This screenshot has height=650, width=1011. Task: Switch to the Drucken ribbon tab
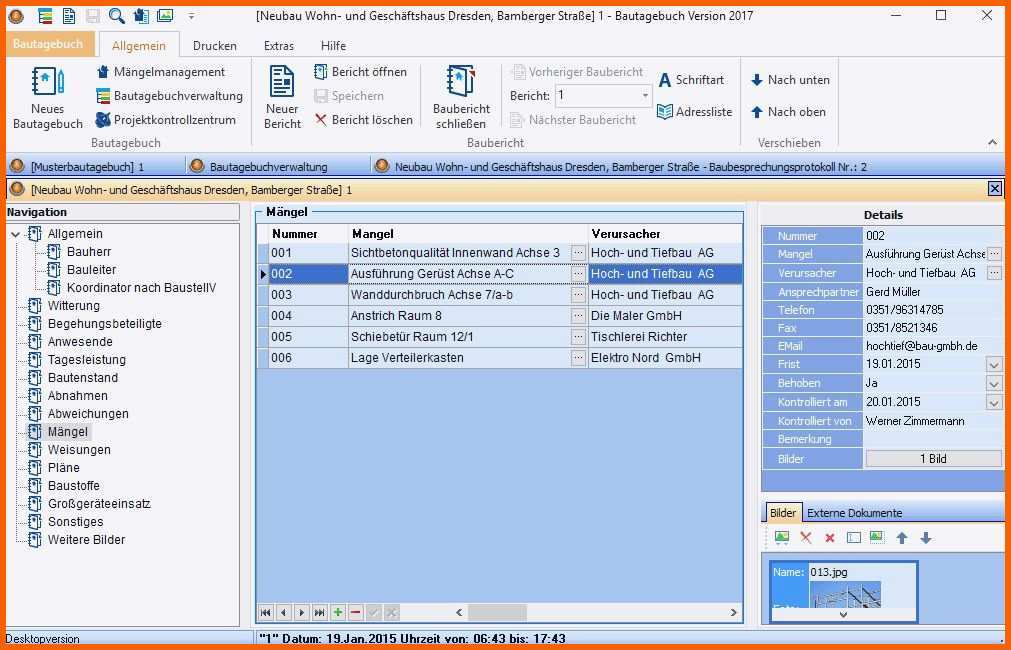[x=214, y=46]
